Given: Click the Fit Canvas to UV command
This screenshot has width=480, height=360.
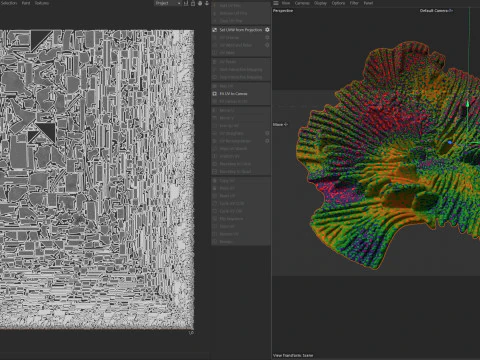Looking at the screenshot, I should click(233, 101).
